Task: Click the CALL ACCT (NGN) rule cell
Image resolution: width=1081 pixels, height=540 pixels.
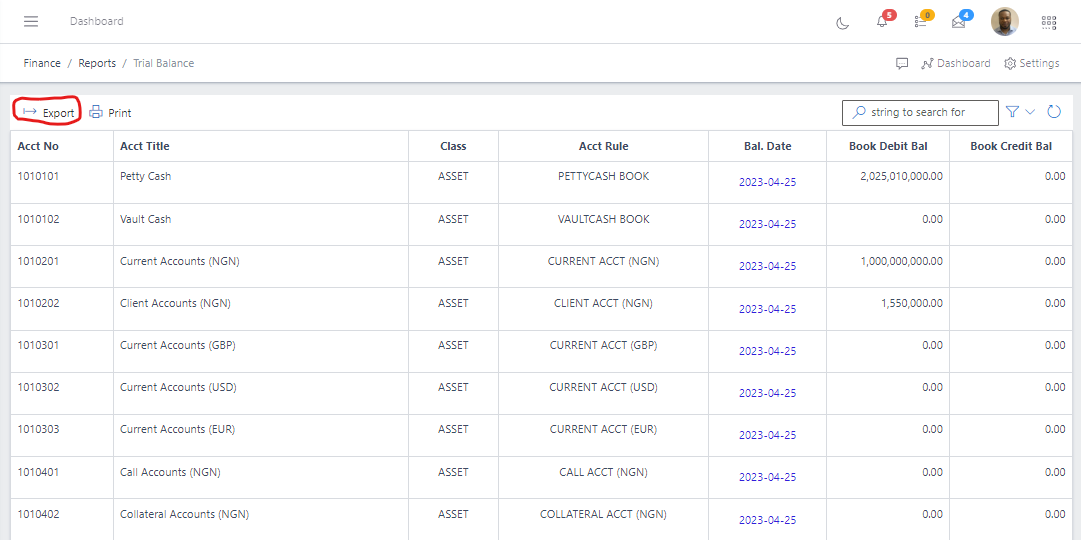Action: [603, 472]
